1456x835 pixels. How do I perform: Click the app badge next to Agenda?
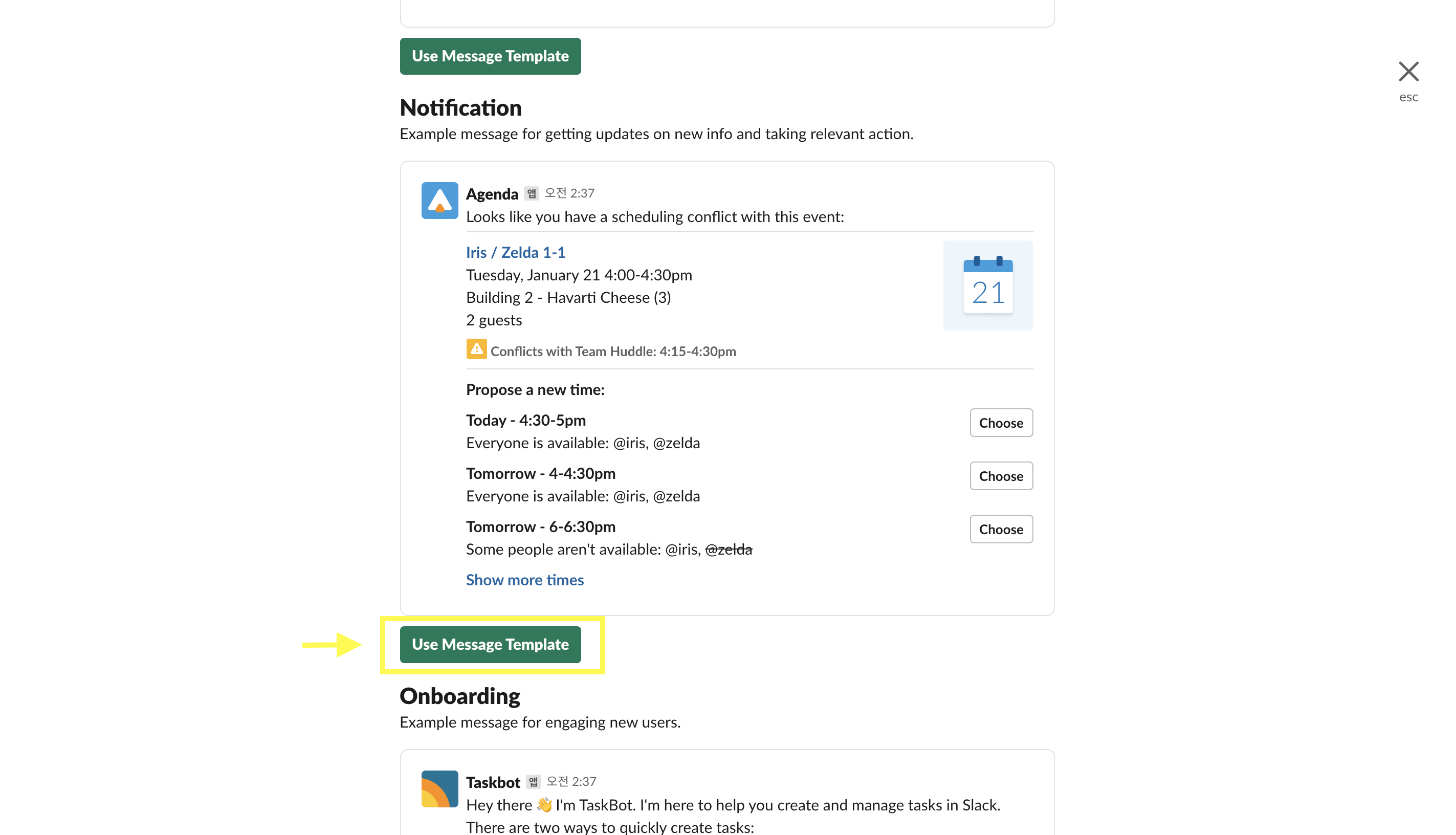(531, 193)
